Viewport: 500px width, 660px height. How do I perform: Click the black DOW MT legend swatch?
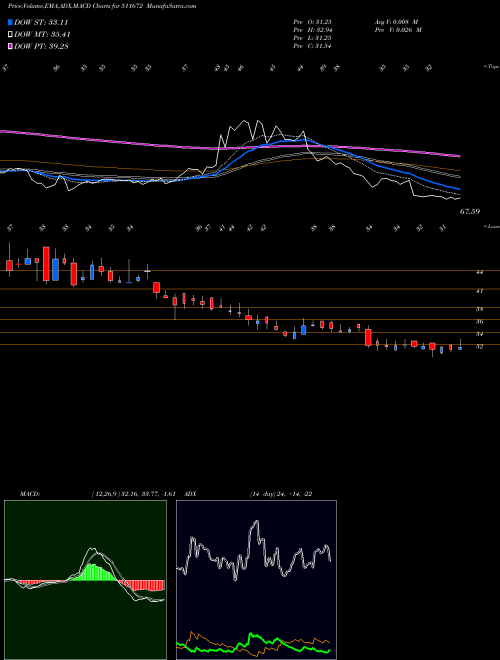point(10,35)
